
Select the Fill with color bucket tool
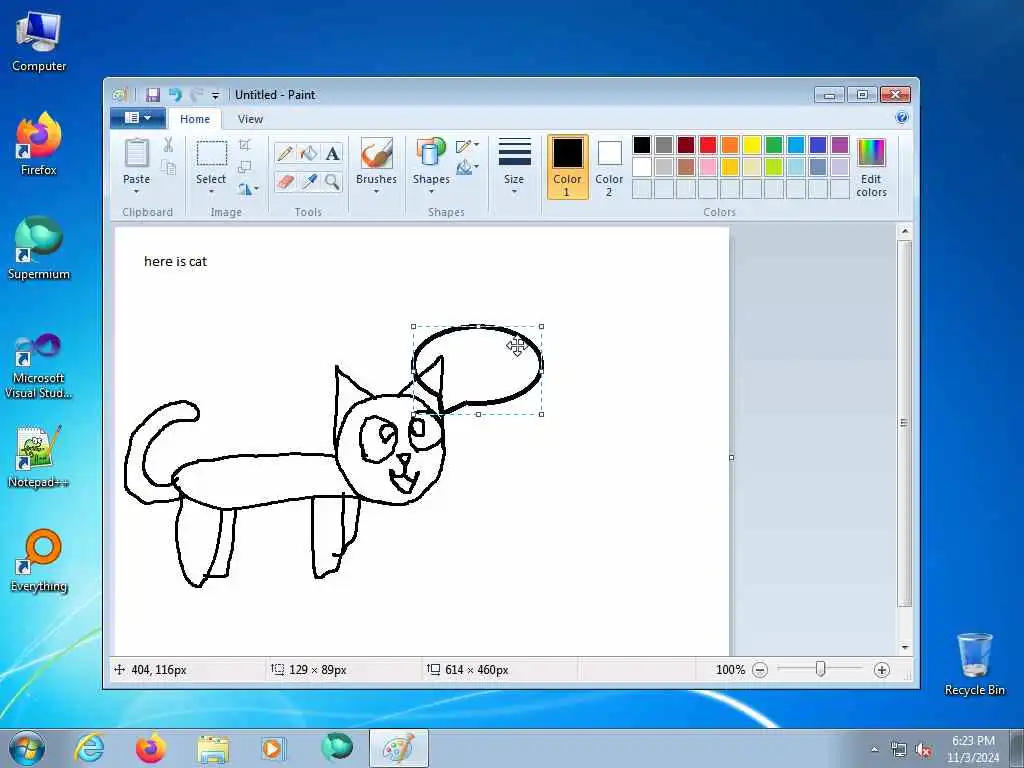tap(308, 153)
